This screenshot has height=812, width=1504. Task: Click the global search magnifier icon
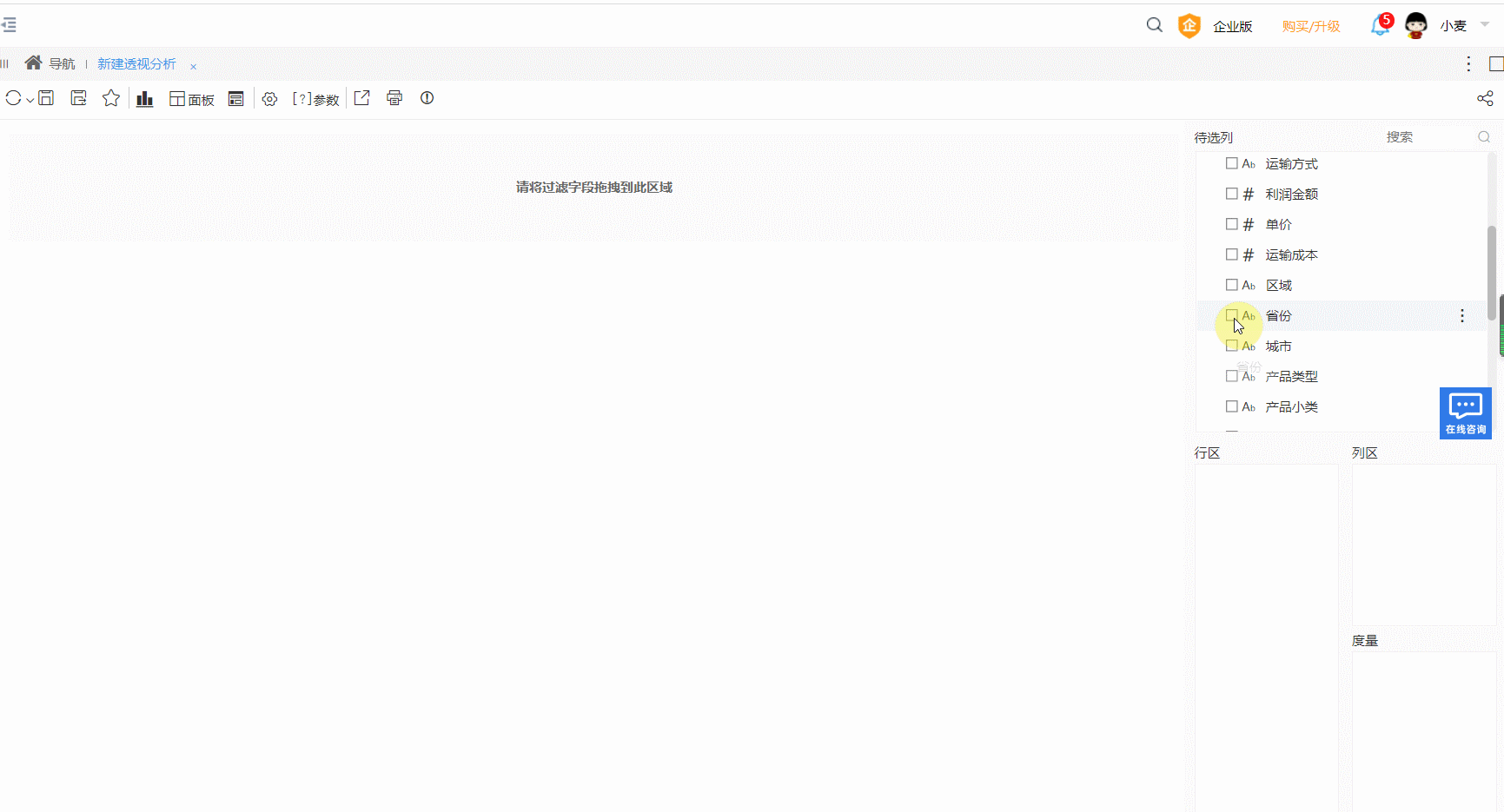point(1154,25)
